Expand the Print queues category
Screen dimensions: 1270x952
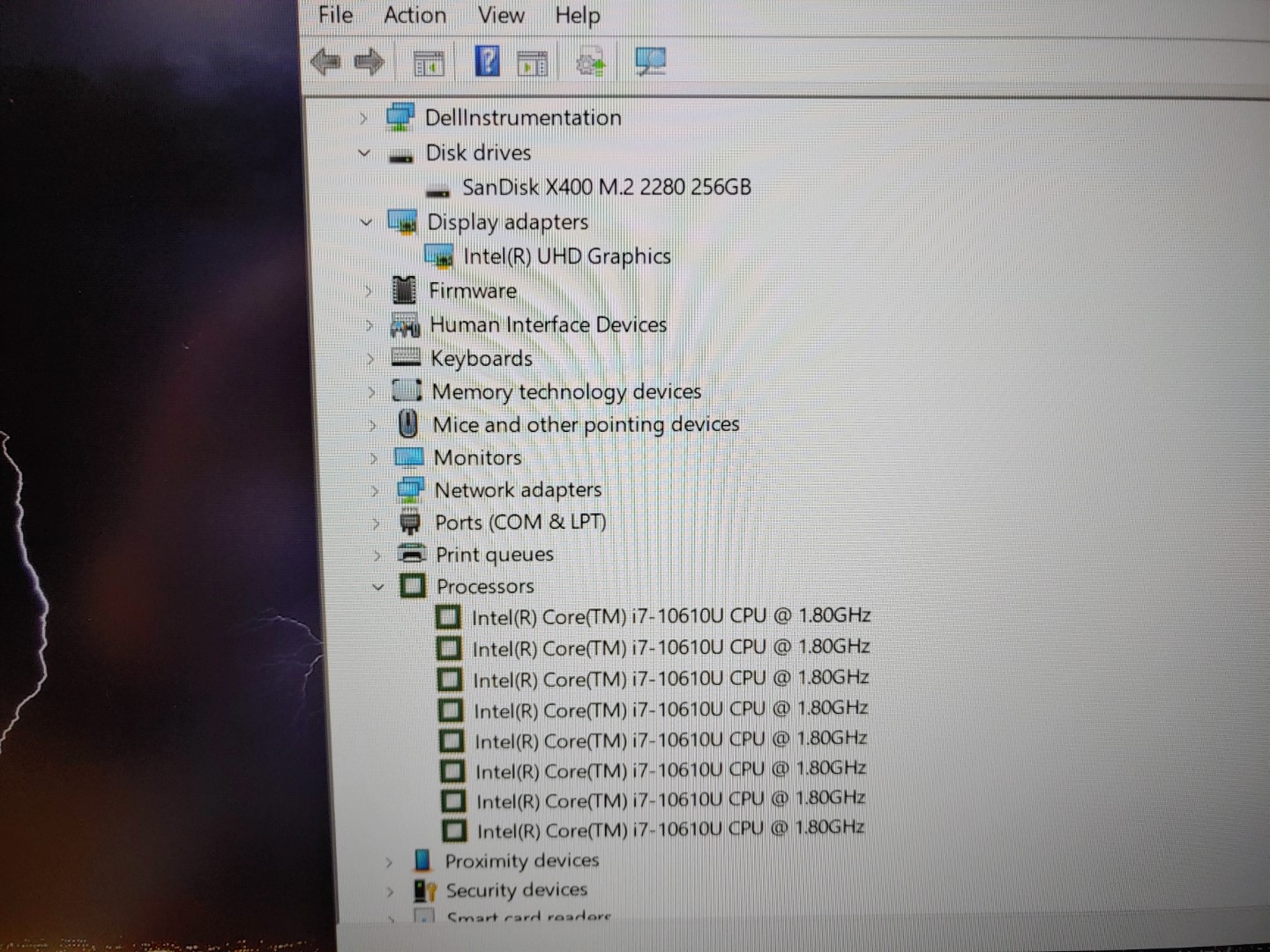tap(377, 555)
